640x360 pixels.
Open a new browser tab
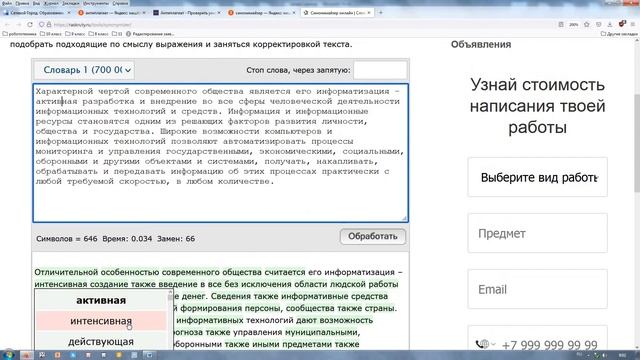(380, 13)
